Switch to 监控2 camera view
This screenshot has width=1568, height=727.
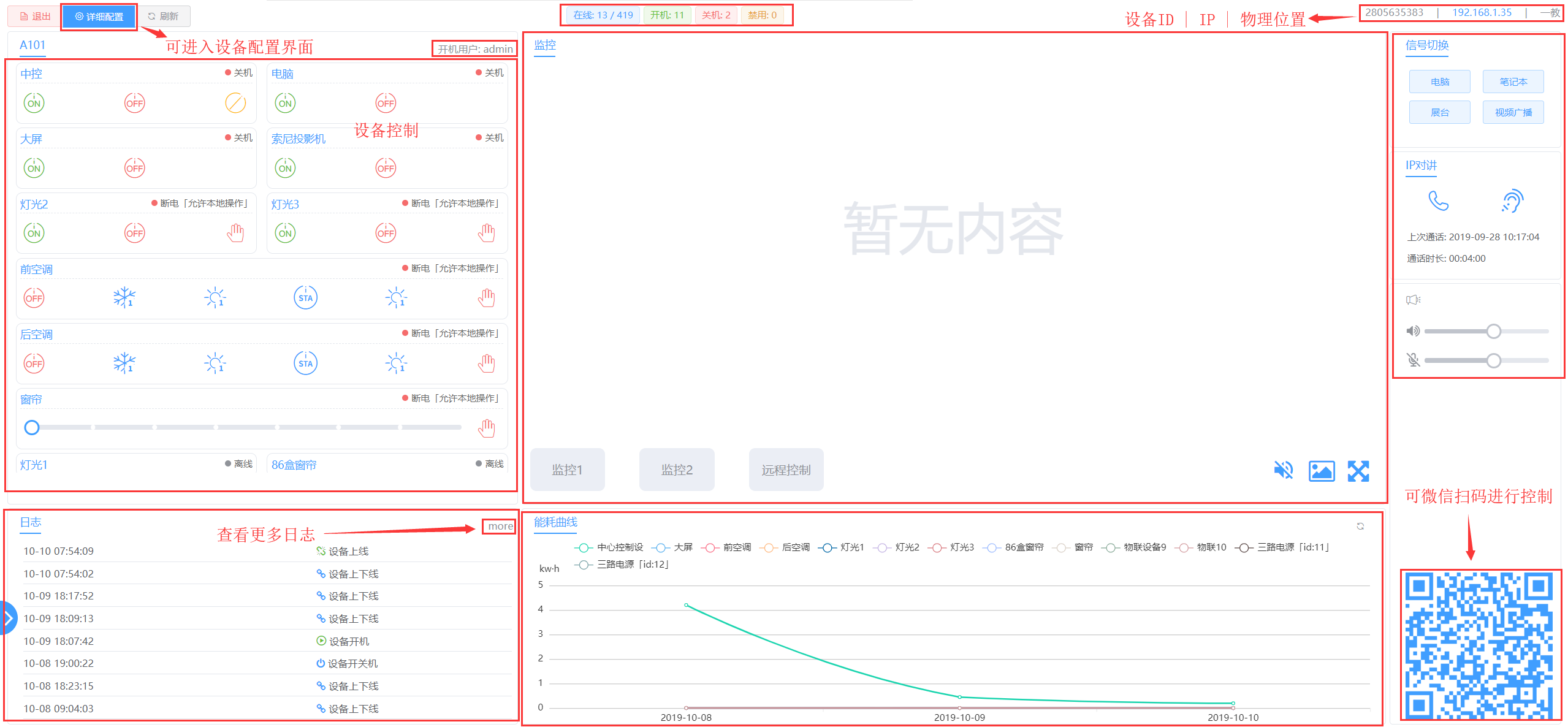[x=676, y=470]
